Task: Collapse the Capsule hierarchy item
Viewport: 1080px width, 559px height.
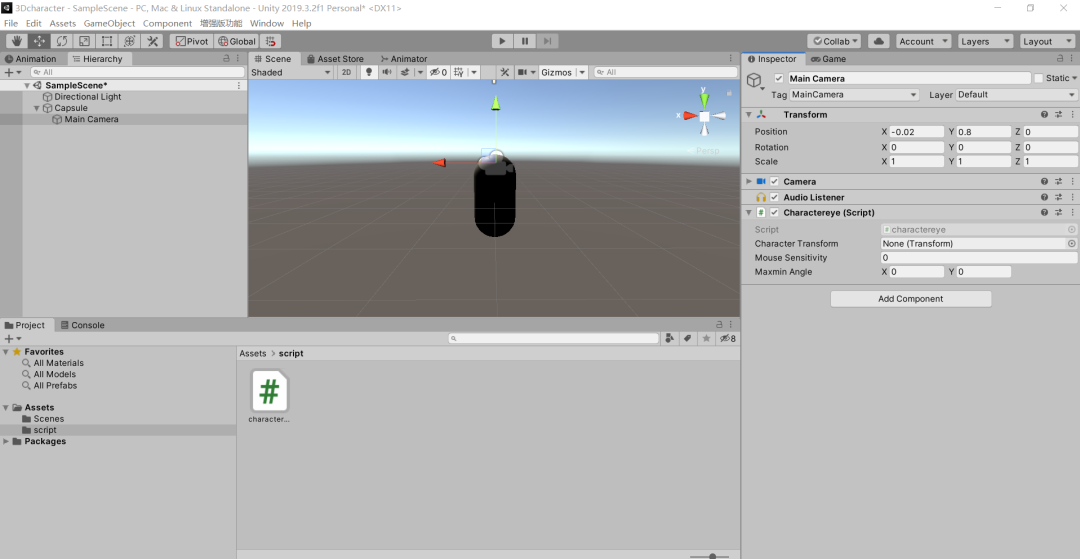Action: pos(37,108)
